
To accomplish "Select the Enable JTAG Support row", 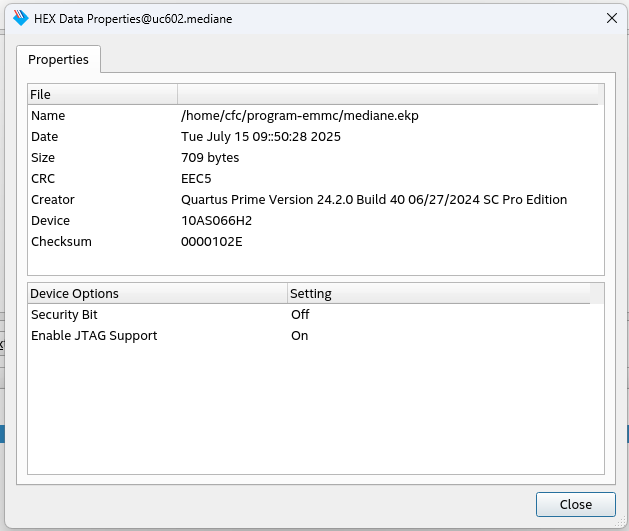I will coord(94,336).
